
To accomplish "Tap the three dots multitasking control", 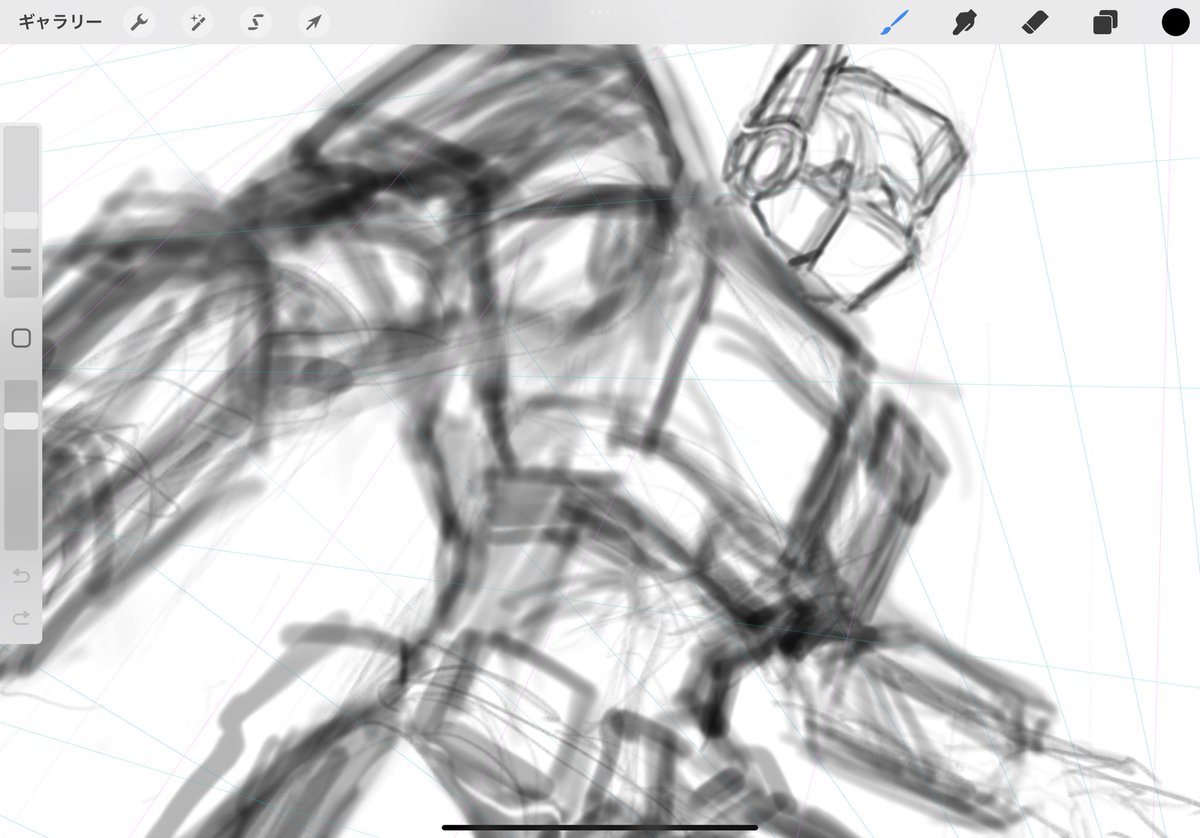I will pos(600,11).
